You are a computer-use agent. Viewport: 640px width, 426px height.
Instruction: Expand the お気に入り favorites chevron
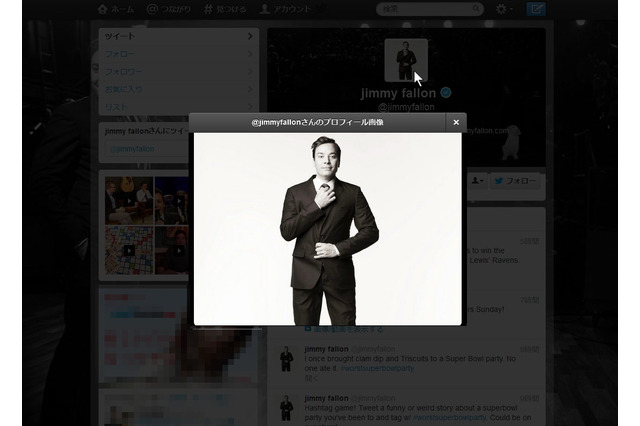[250, 89]
